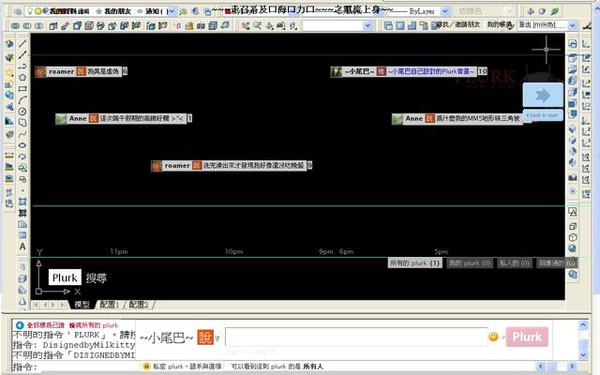This screenshot has height=375, width=600.
Task: Open roamer's plurk about 洗完澡出來
Action: tap(253, 166)
